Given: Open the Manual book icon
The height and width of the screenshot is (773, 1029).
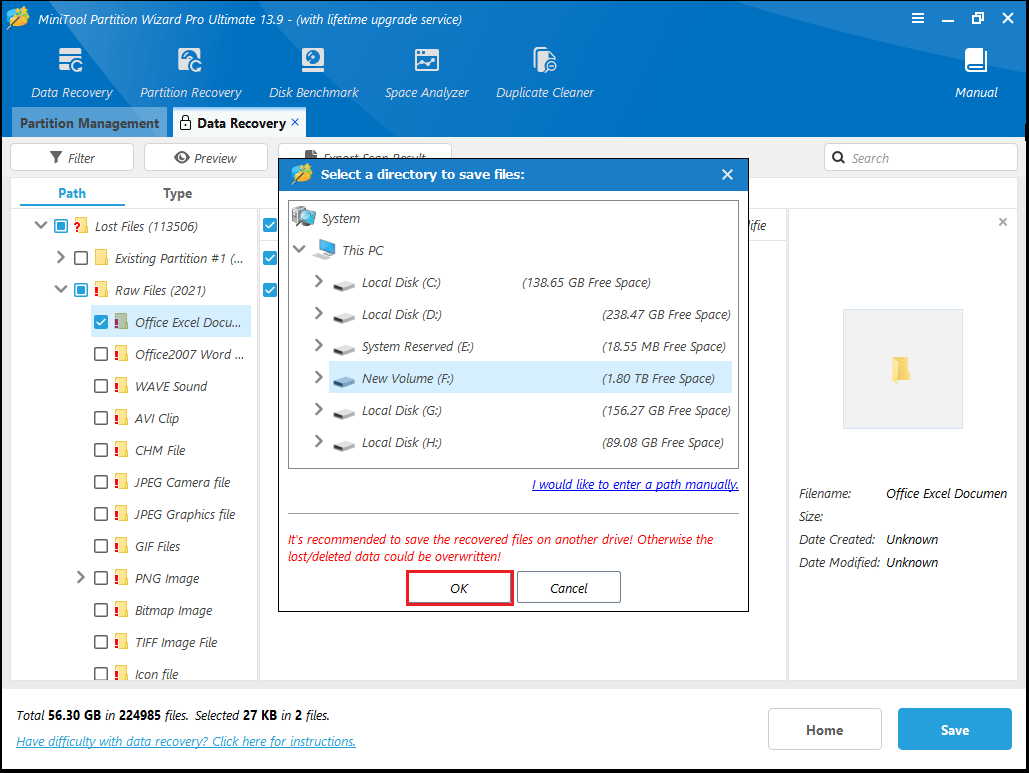Looking at the screenshot, I should (976, 60).
